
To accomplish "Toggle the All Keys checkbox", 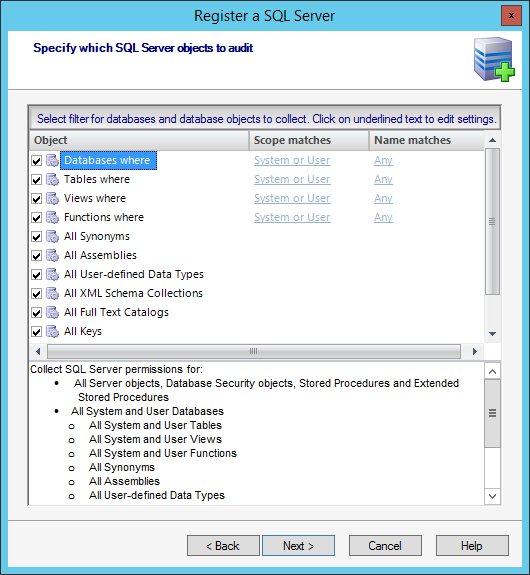I will click(36, 332).
